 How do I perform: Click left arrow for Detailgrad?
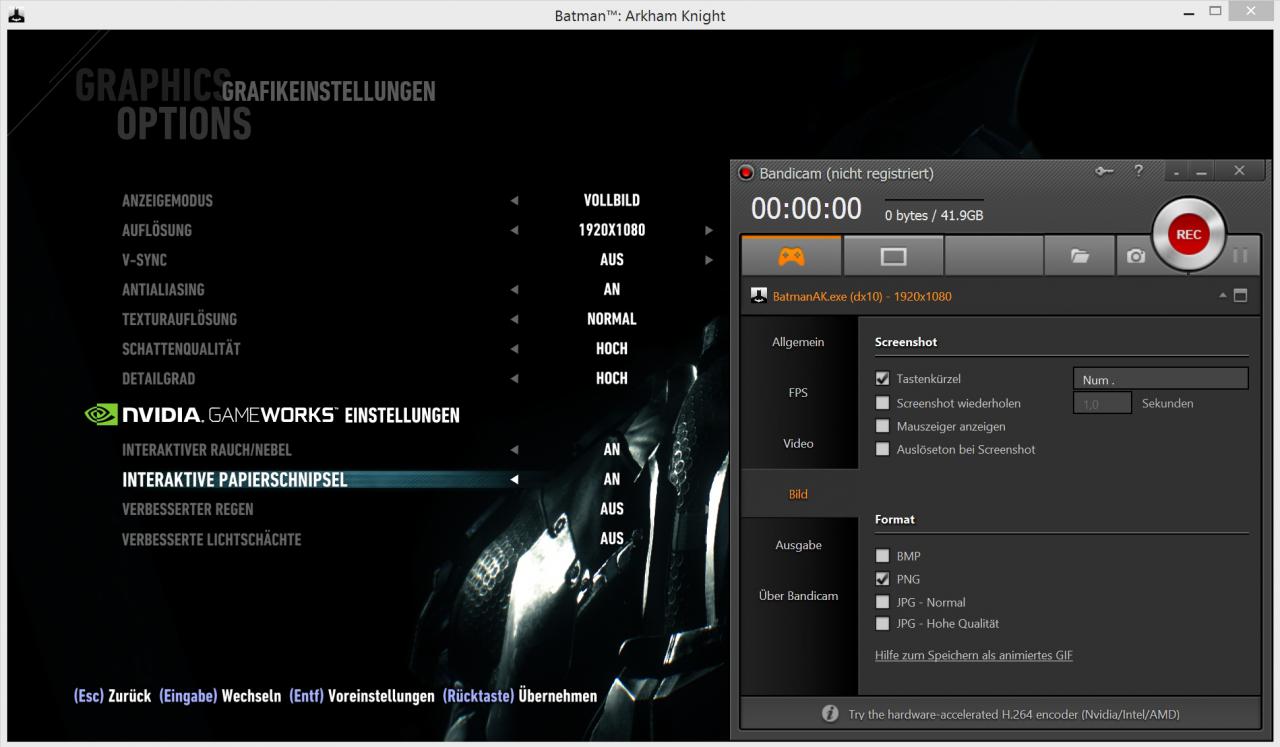[x=514, y=379]
